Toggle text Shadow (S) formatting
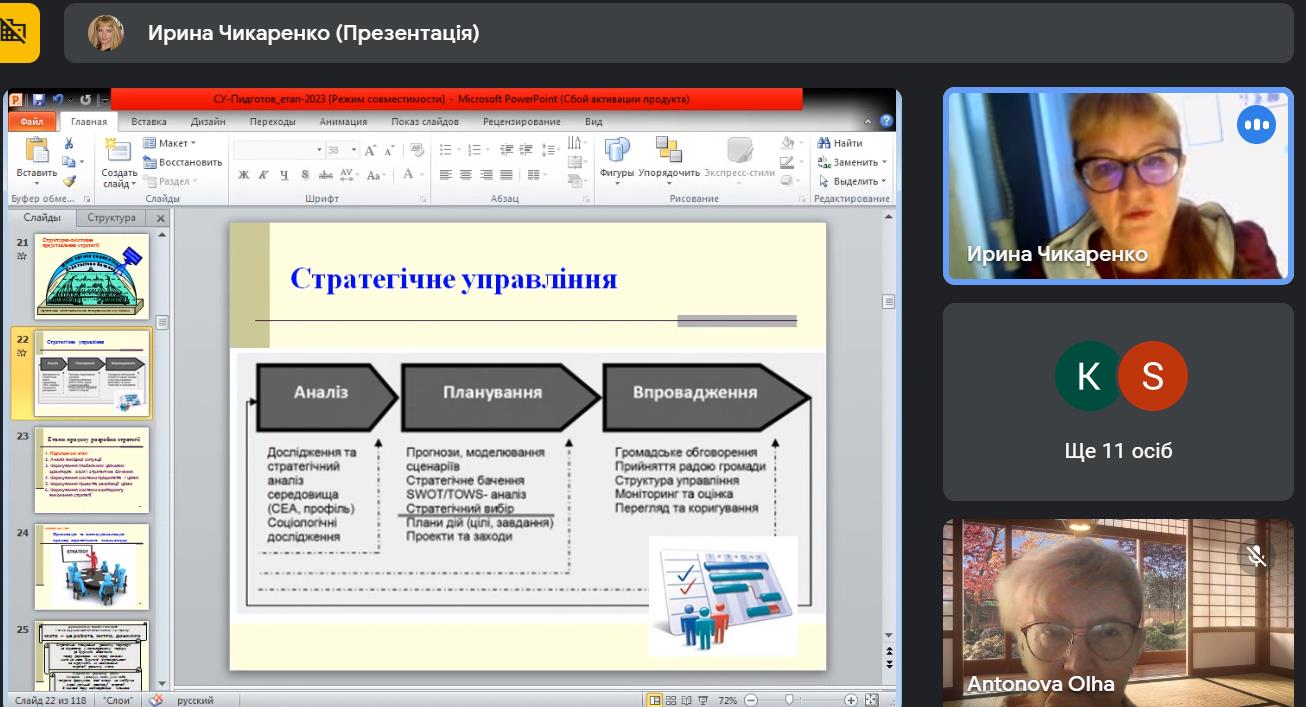1306x707 pixels. click(x=304, y=175)
